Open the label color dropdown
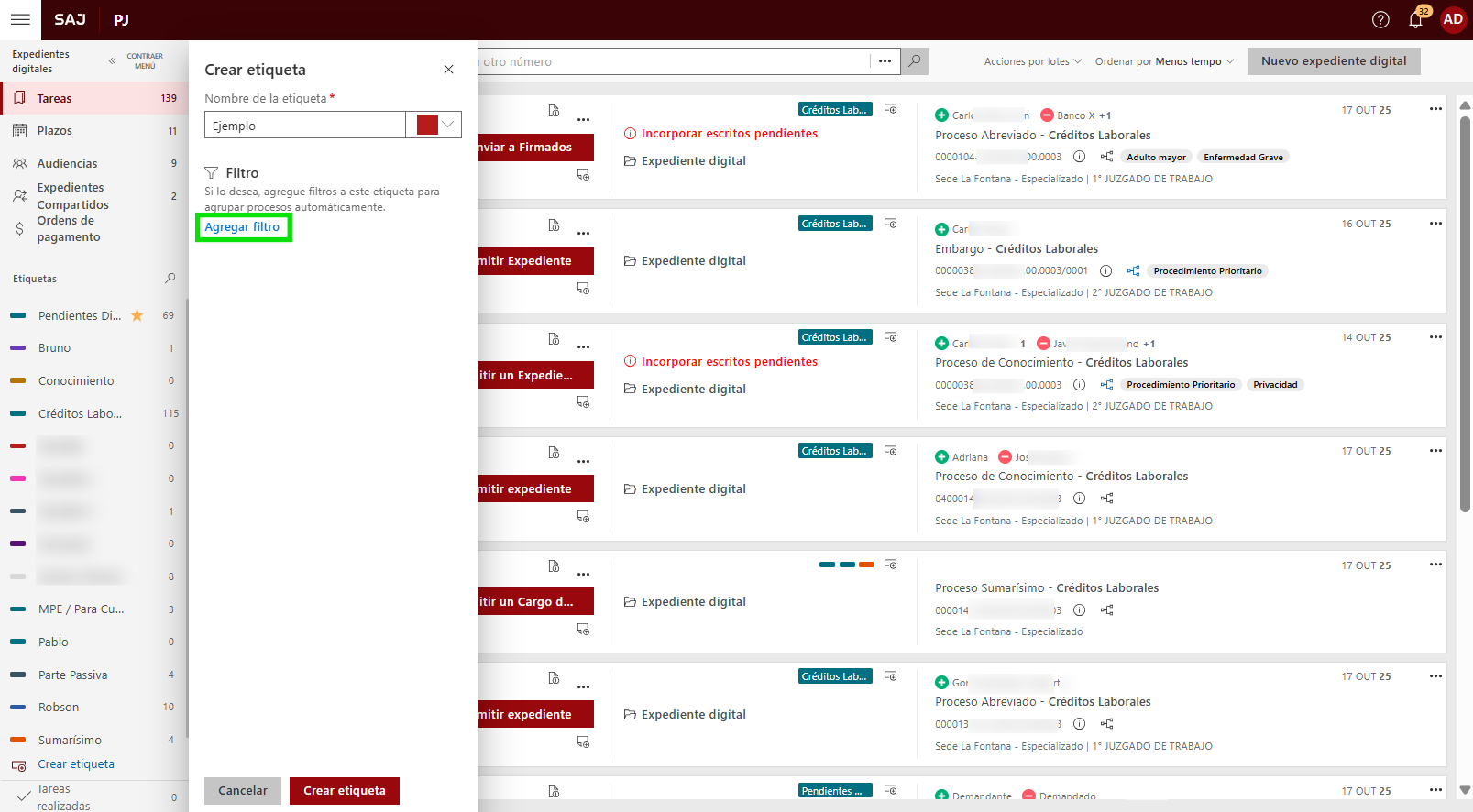Image resolution: width=1473 pixels, height=812 pixels. [448, 125]
